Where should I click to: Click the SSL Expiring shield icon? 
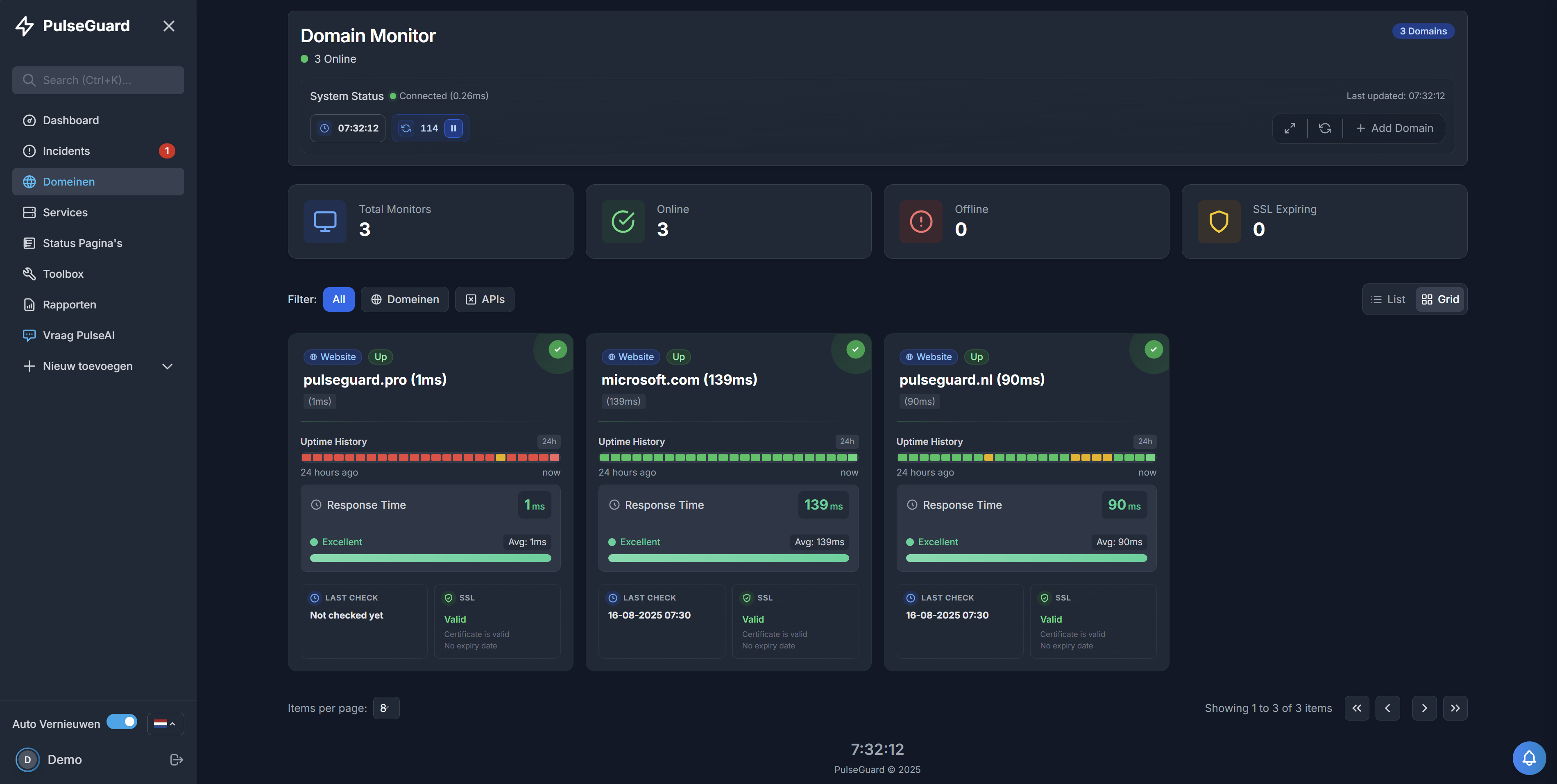coord(1219,221)
